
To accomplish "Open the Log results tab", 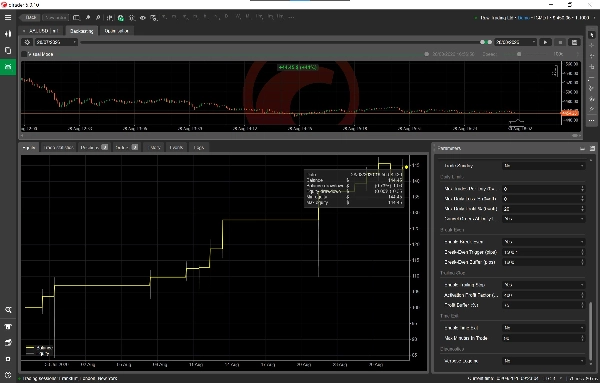I will click(x=199, y=147).
